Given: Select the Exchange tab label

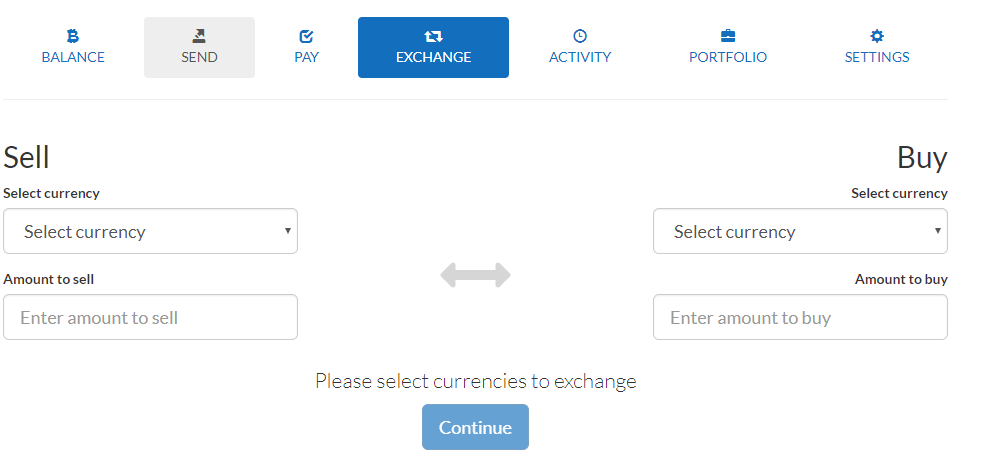Looking at the screenshot, I should [x=433, y=57].
